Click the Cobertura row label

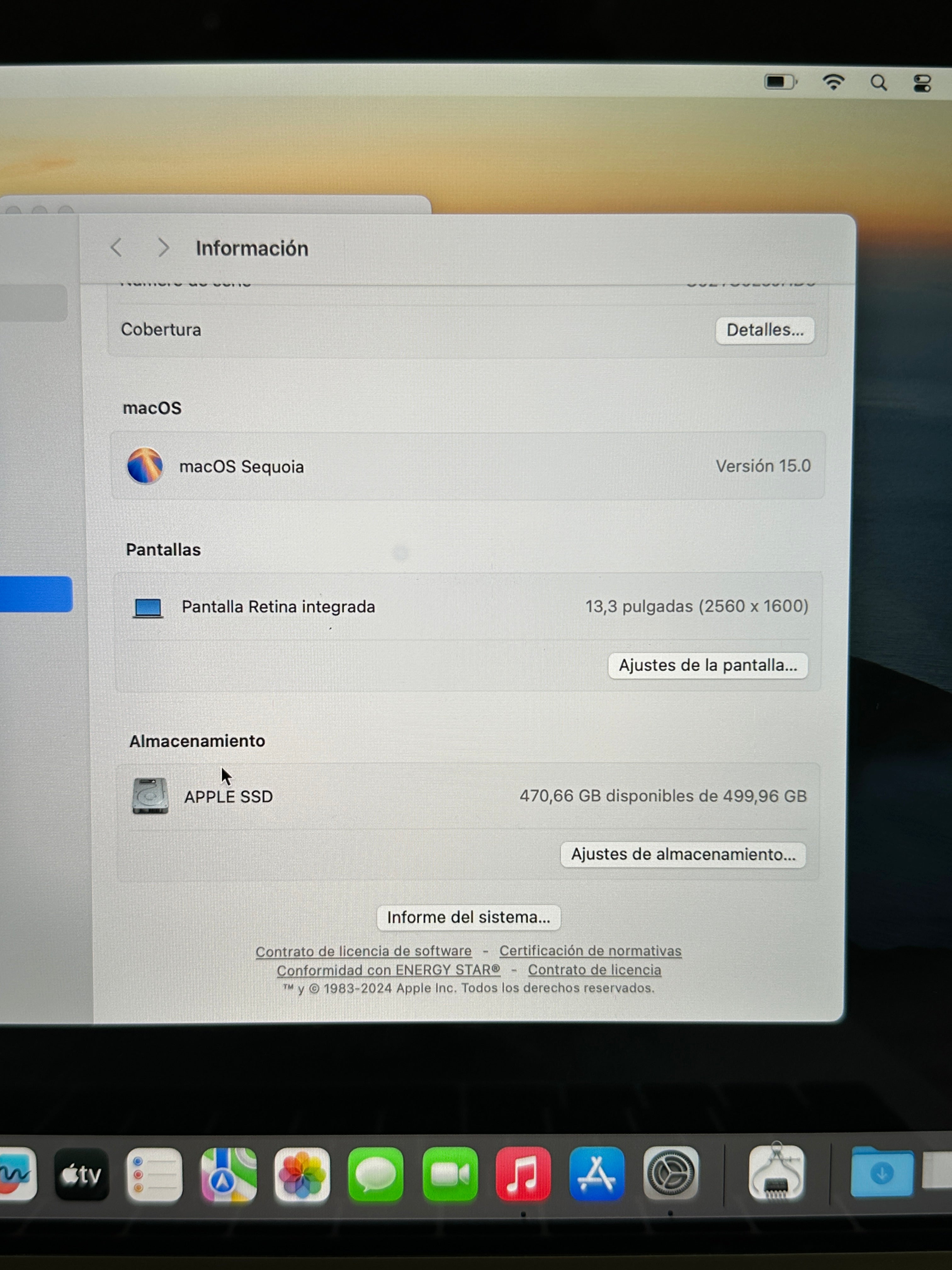pos(161,329)
